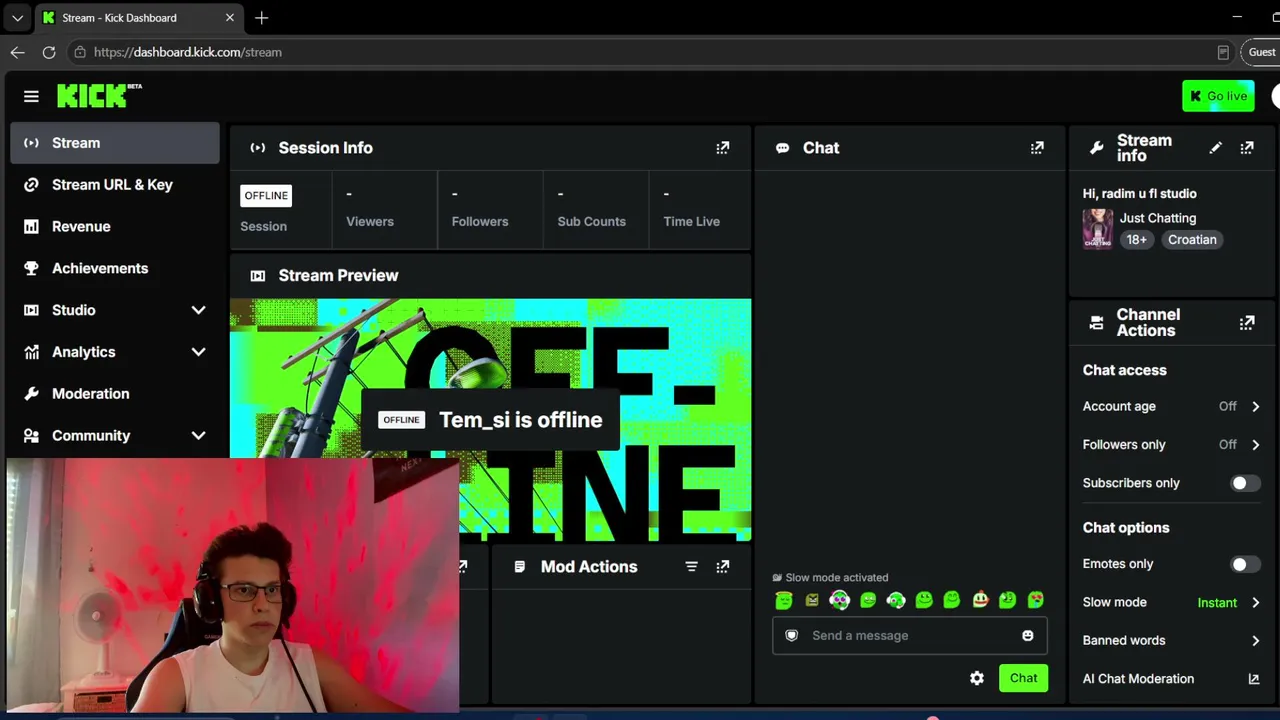The width and height of the screenshot is (1280, 720).
Task: Insert the red-nosed clown emote
Action: 980,600
